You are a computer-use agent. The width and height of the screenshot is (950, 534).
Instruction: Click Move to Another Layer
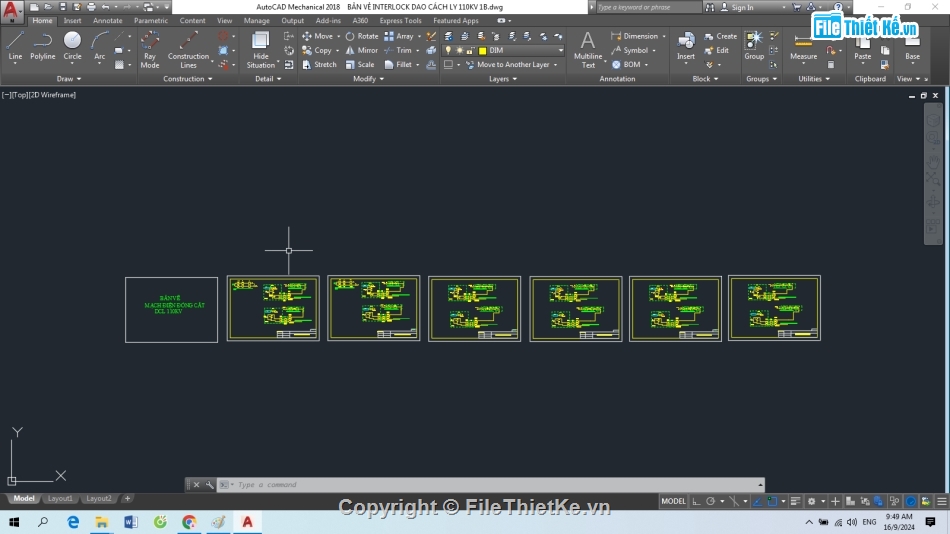click(507, 64)
